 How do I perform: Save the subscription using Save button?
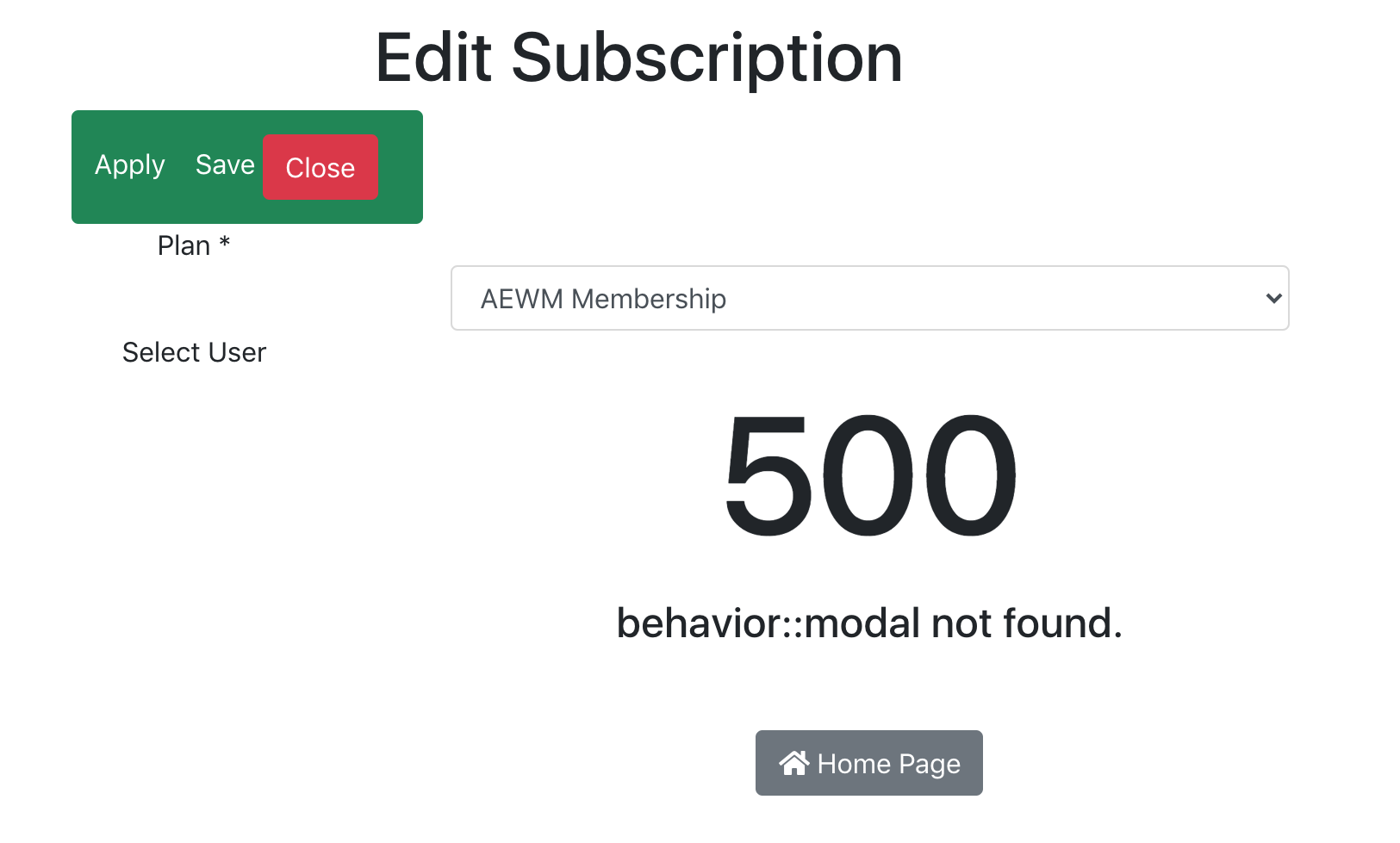pos(225,164)
